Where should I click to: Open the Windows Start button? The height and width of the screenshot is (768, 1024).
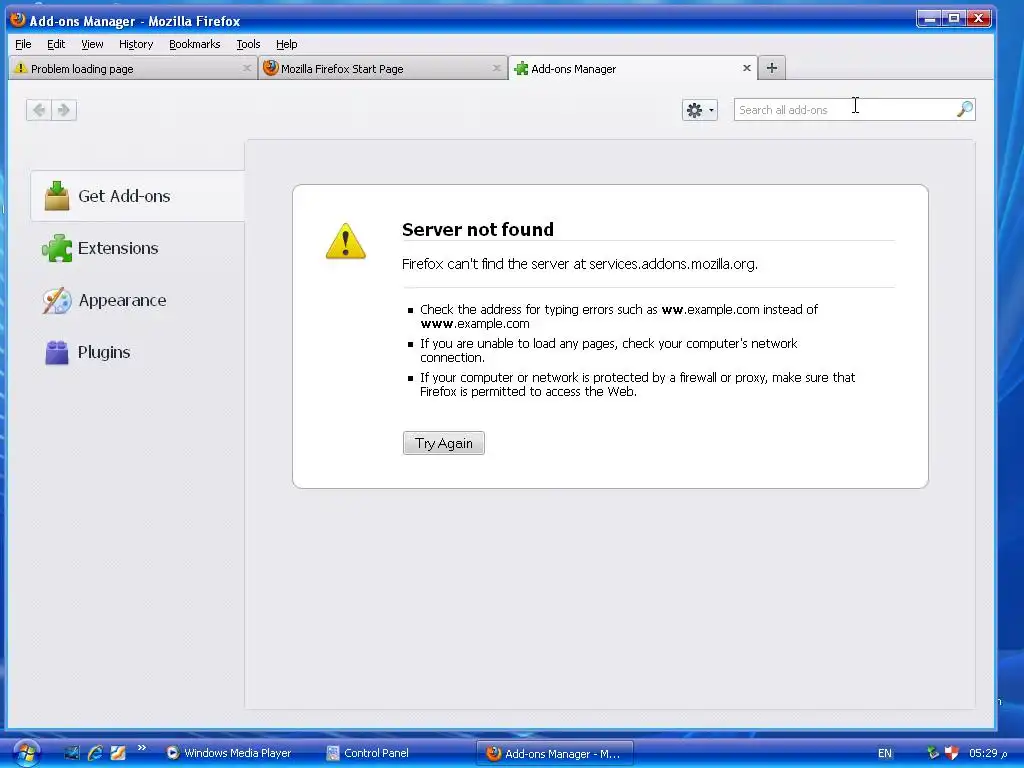coord(25,754)
